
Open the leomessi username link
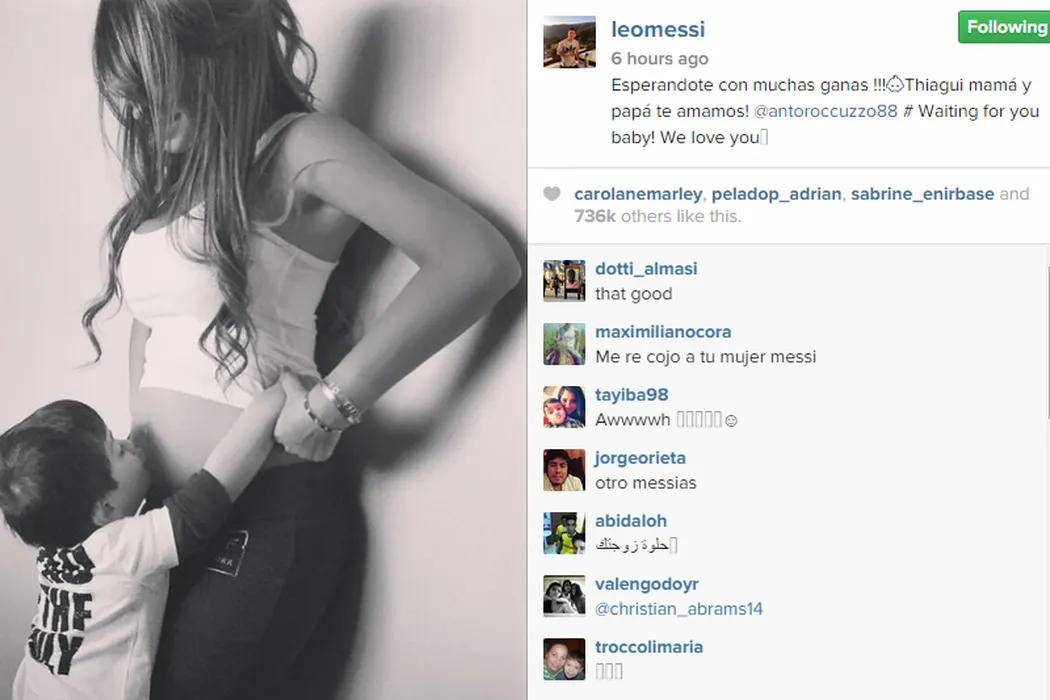point(658,29)
